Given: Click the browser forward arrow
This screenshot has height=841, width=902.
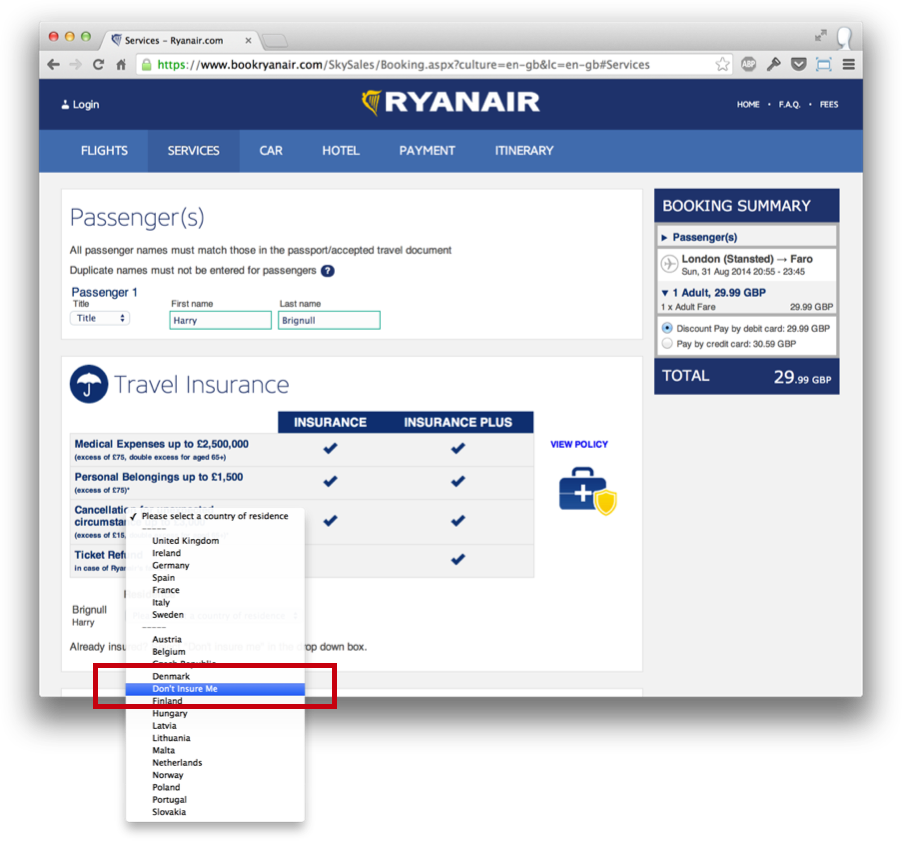Looking at the screenshot, I should click(75, 64).
